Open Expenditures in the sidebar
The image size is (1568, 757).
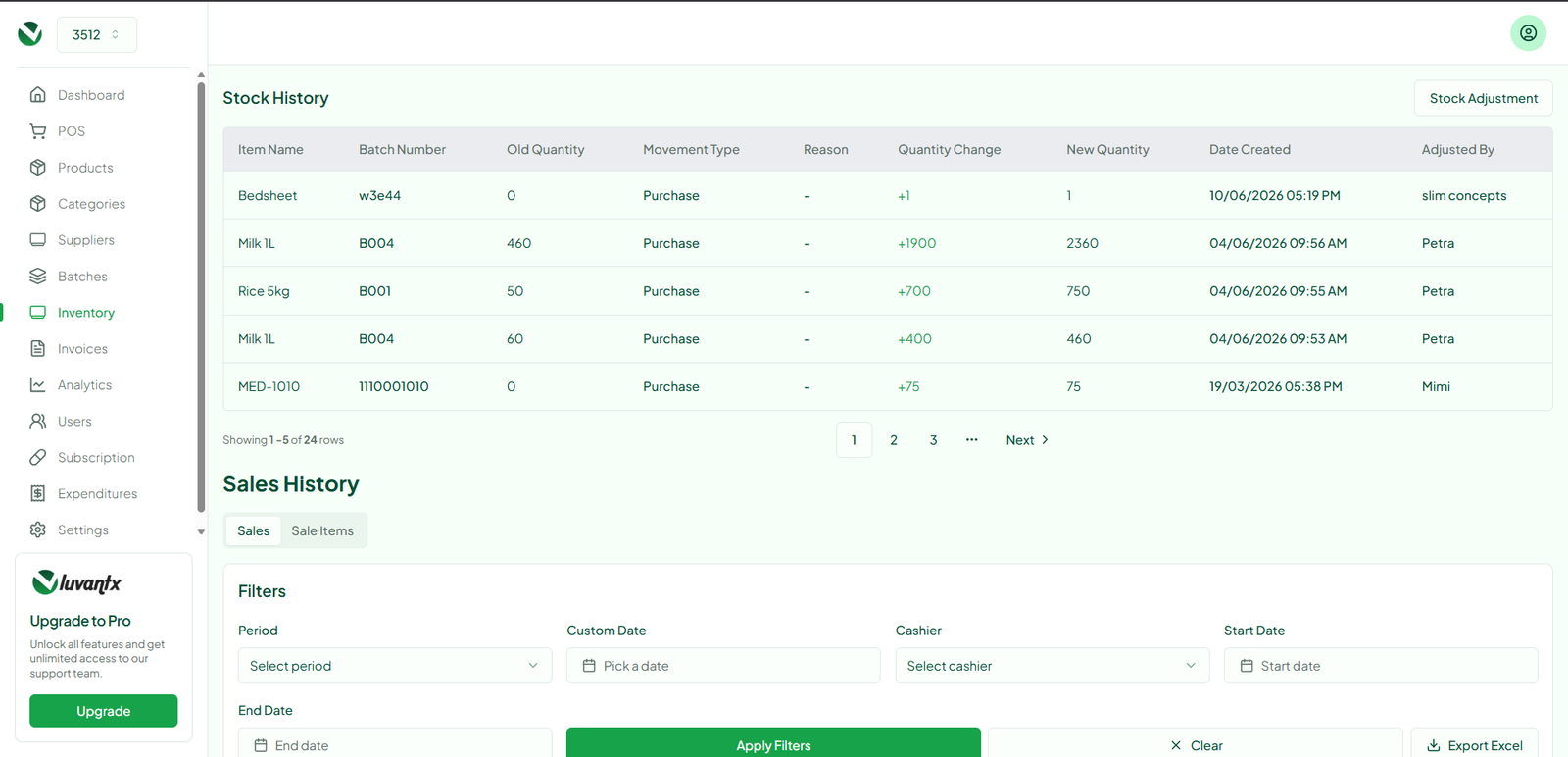click(97, 494)
